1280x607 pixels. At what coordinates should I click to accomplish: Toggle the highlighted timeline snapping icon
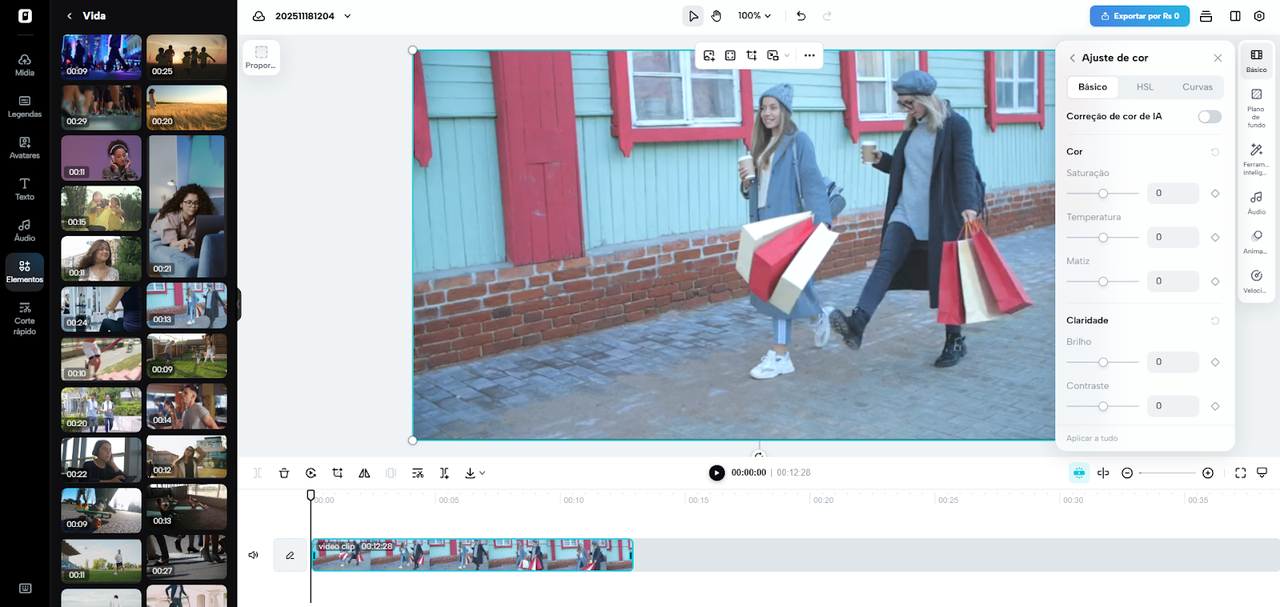click(1078, 473)
